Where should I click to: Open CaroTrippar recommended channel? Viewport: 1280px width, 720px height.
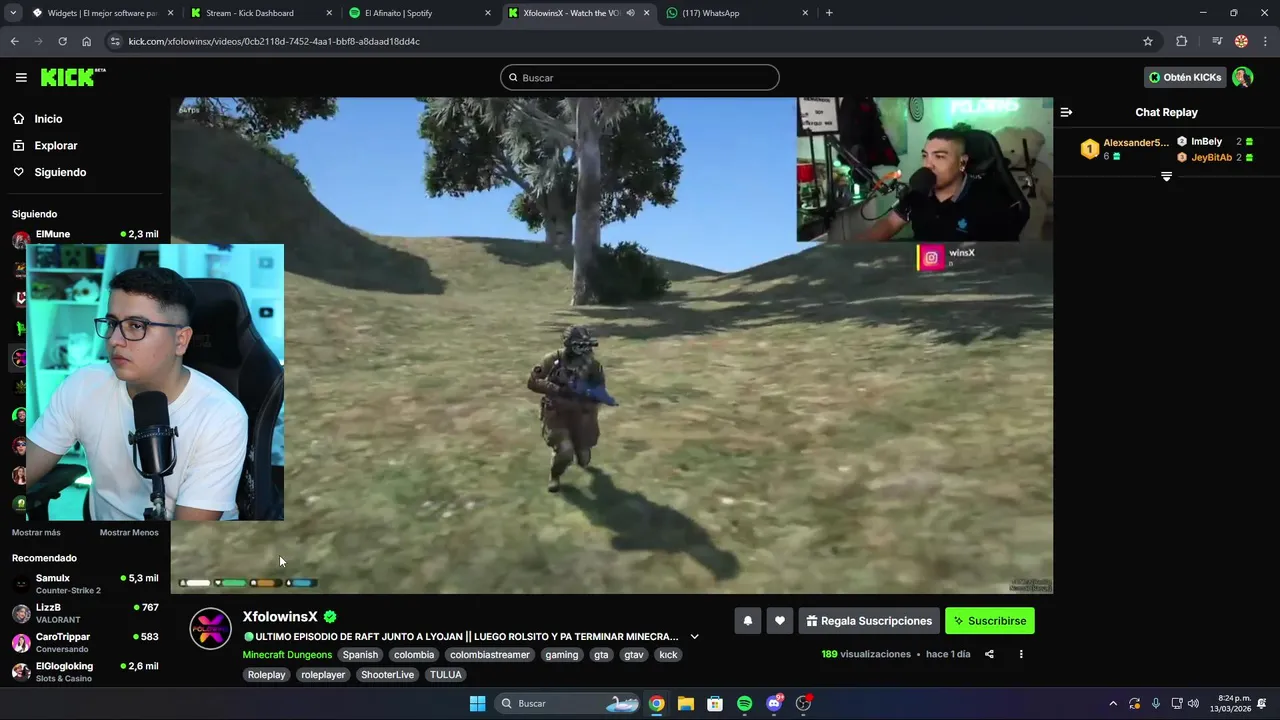(85, 642)
